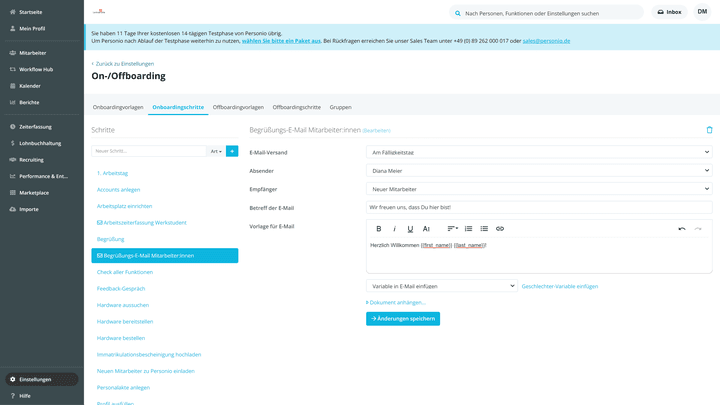Select step 'Arbeitszeiterfassung Werkstudent'
Image resolution: width=720 pixels, height=405 pixels.
(x=142, y=223)
